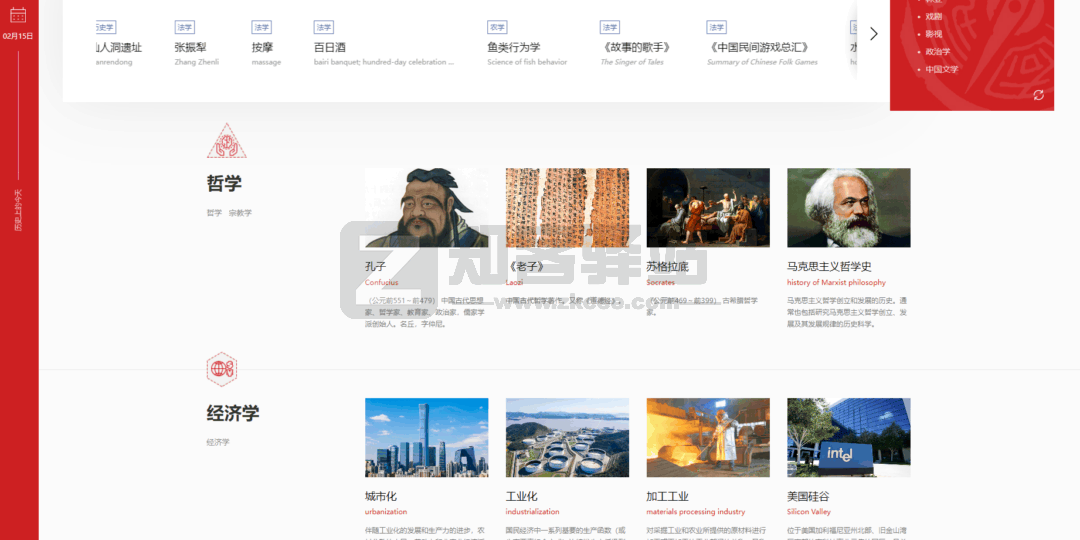This screenshot has width=1080, height=540.
Task: Click 'Zhang Zhenli' subtitle text
Action: point(197,62)
